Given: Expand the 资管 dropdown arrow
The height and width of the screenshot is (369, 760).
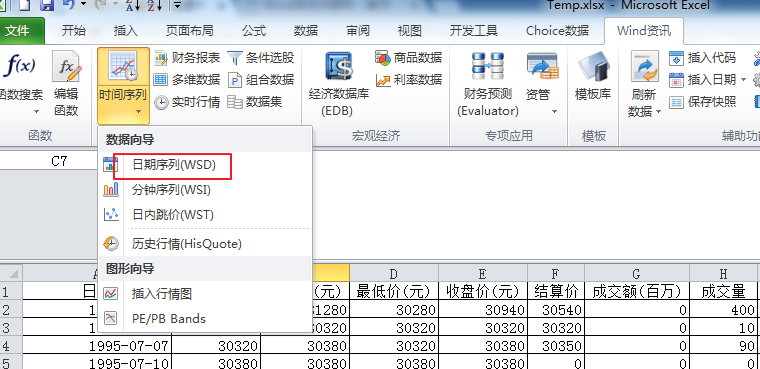Looking at the screenshot, I should 554,112.
